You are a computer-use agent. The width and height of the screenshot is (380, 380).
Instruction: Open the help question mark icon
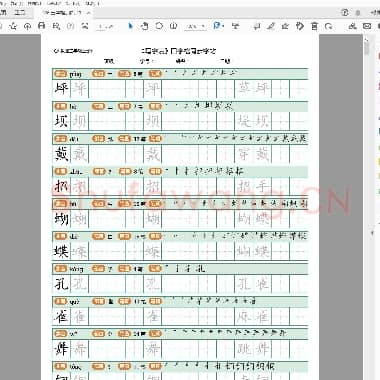click(345, 13)
